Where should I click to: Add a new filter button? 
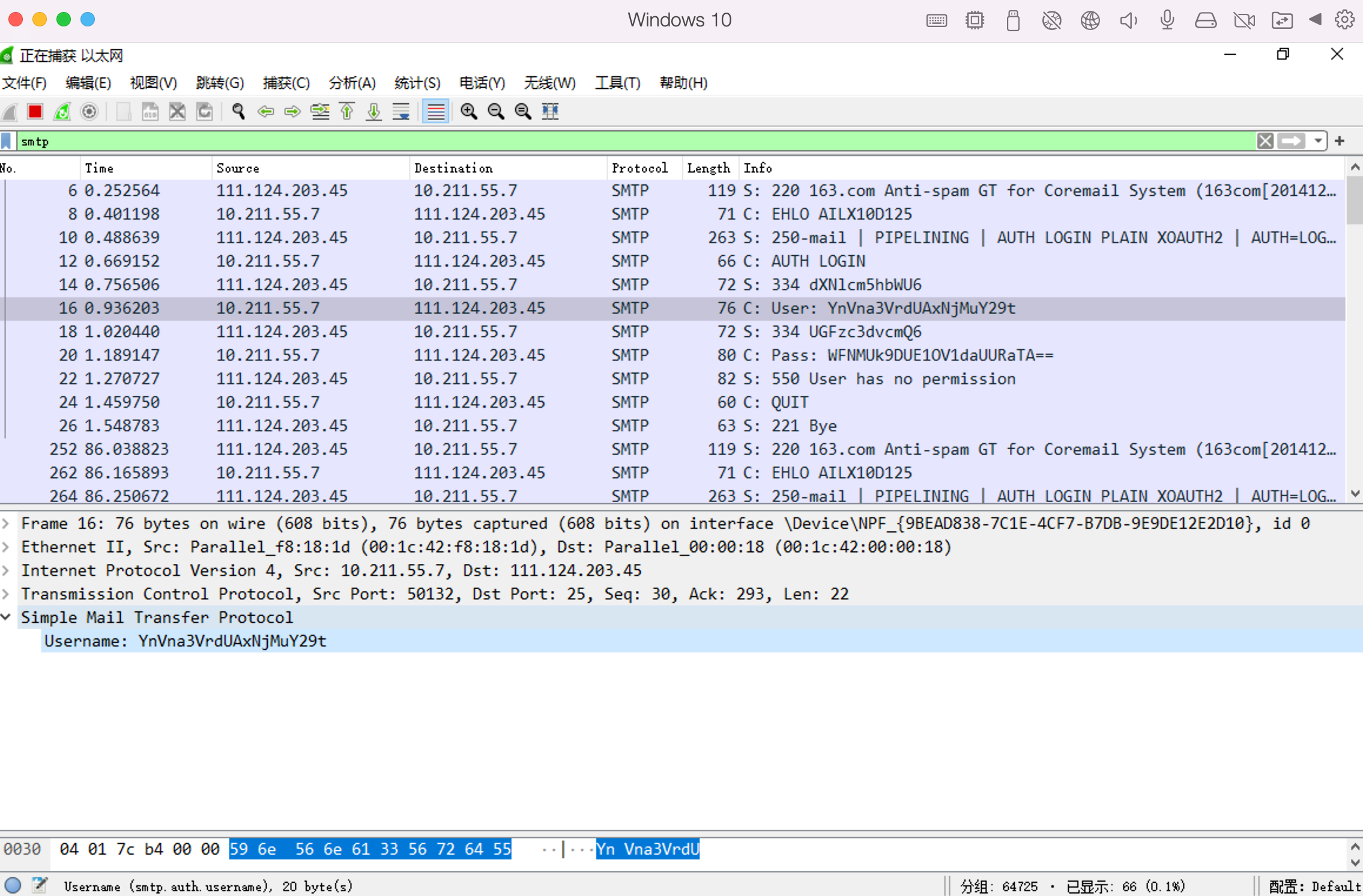[1340, 141]
